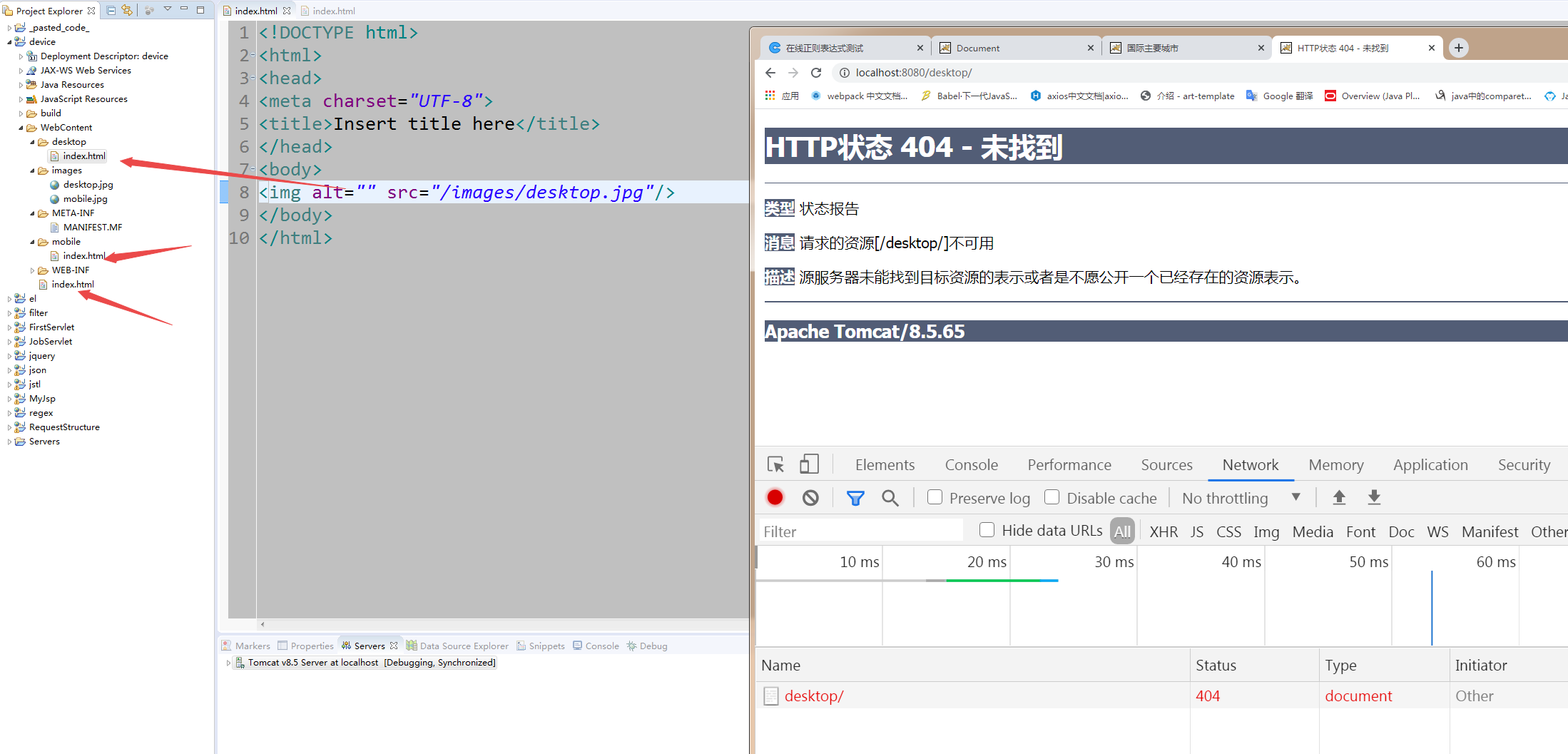Expand the WEB-INF folder
This screenshot has width=1568, height=754.
pos(32,270)
